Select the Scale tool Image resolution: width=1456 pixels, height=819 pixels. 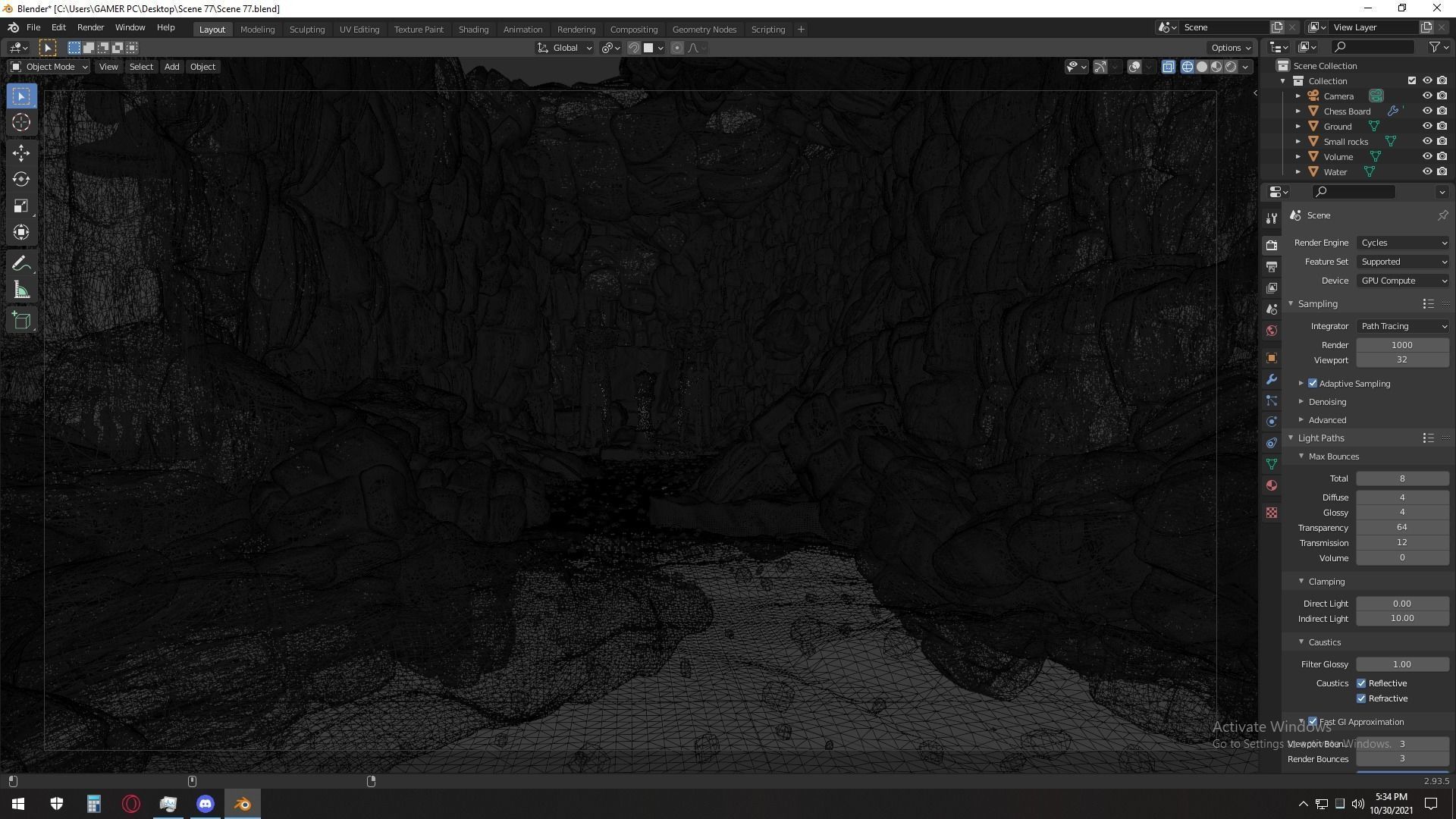tap(21, 206)
